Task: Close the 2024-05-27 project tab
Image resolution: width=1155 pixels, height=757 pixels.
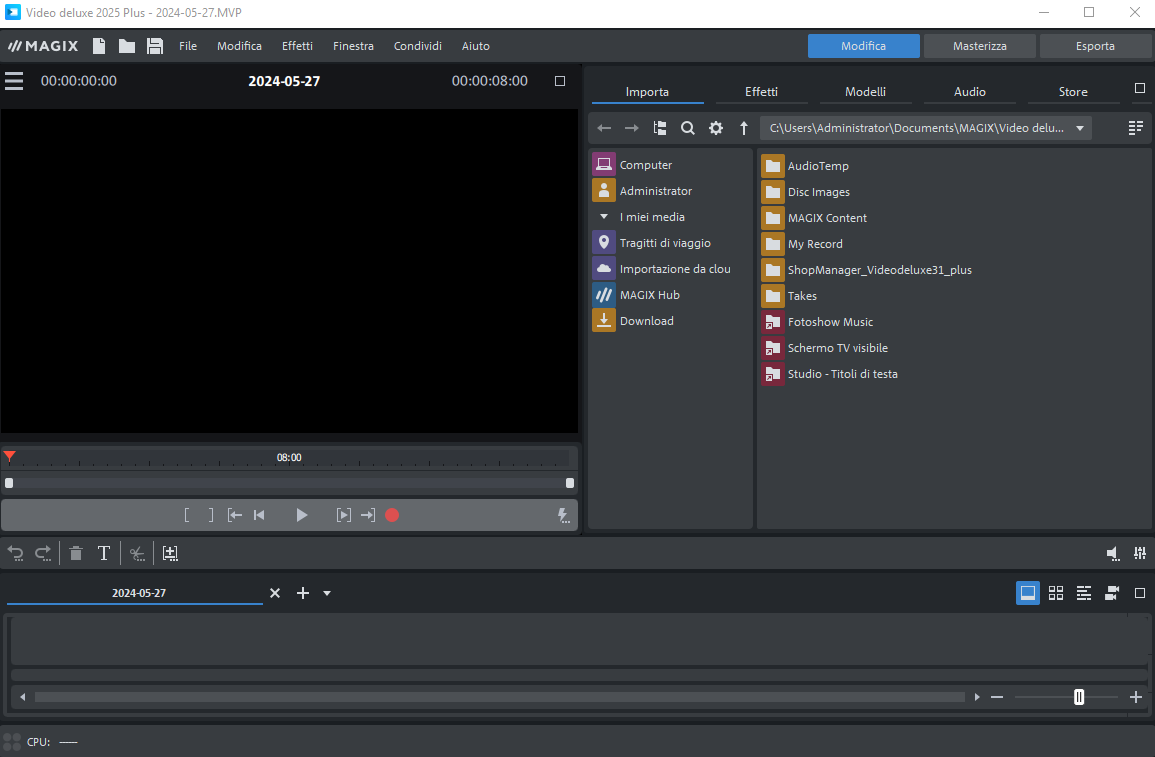Action: [x=275, y=593]
